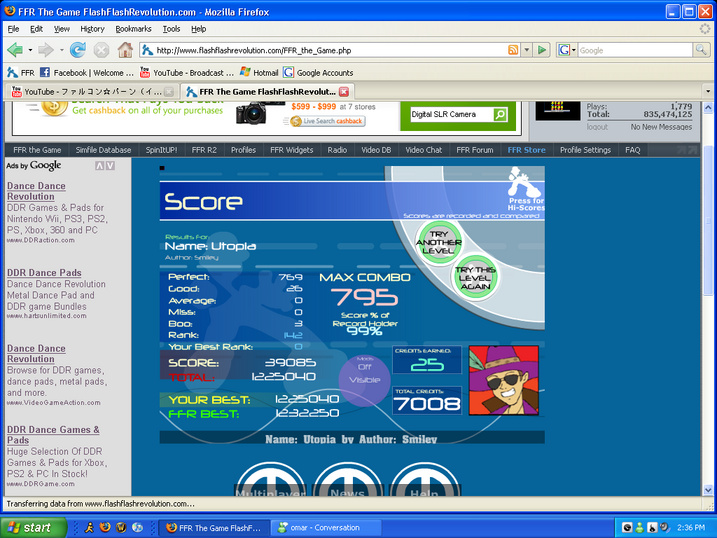
Task: Open the Google Accounts bookmark
Action: 318,73
